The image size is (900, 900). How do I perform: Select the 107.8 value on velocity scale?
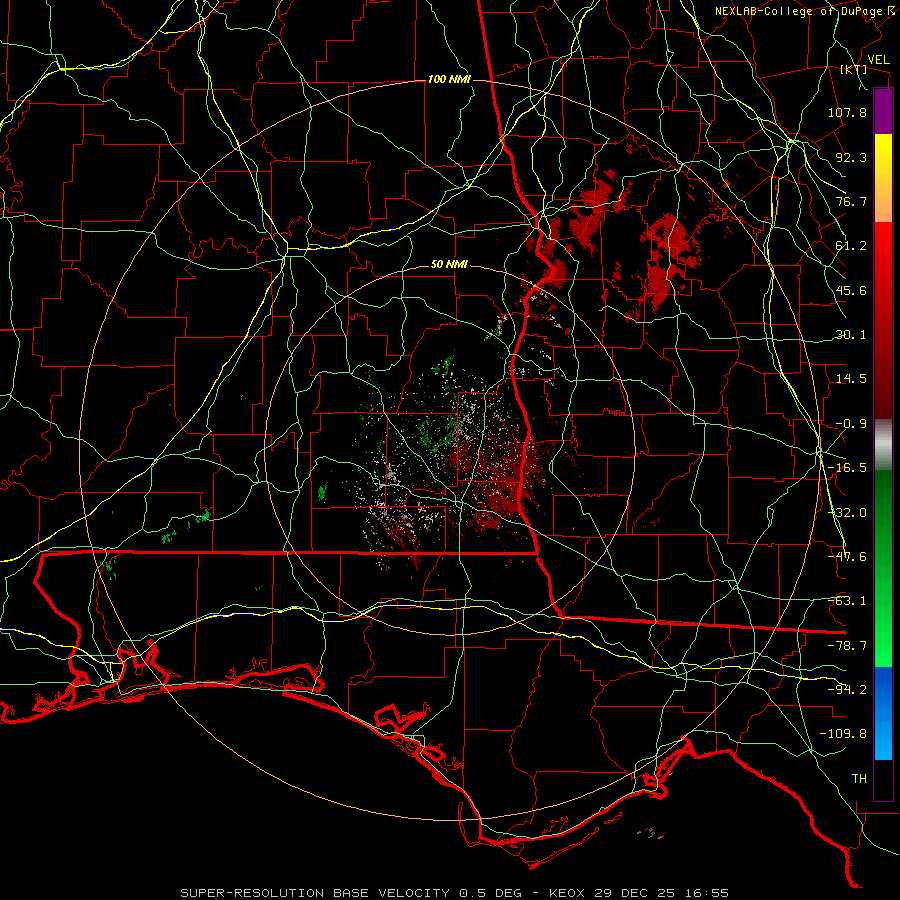click(x=847, y=112)
